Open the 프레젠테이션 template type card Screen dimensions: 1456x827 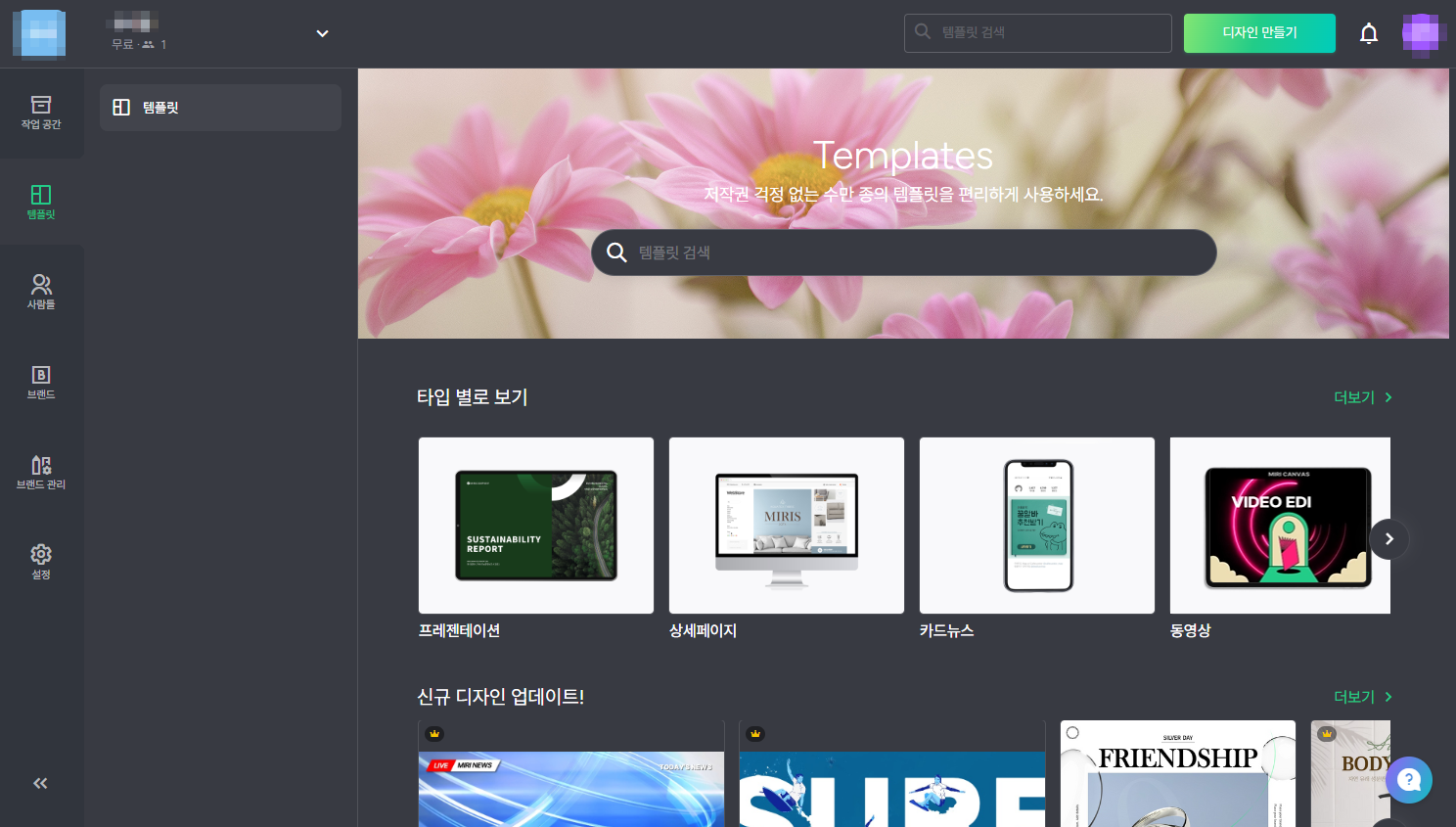click(536, 526)
